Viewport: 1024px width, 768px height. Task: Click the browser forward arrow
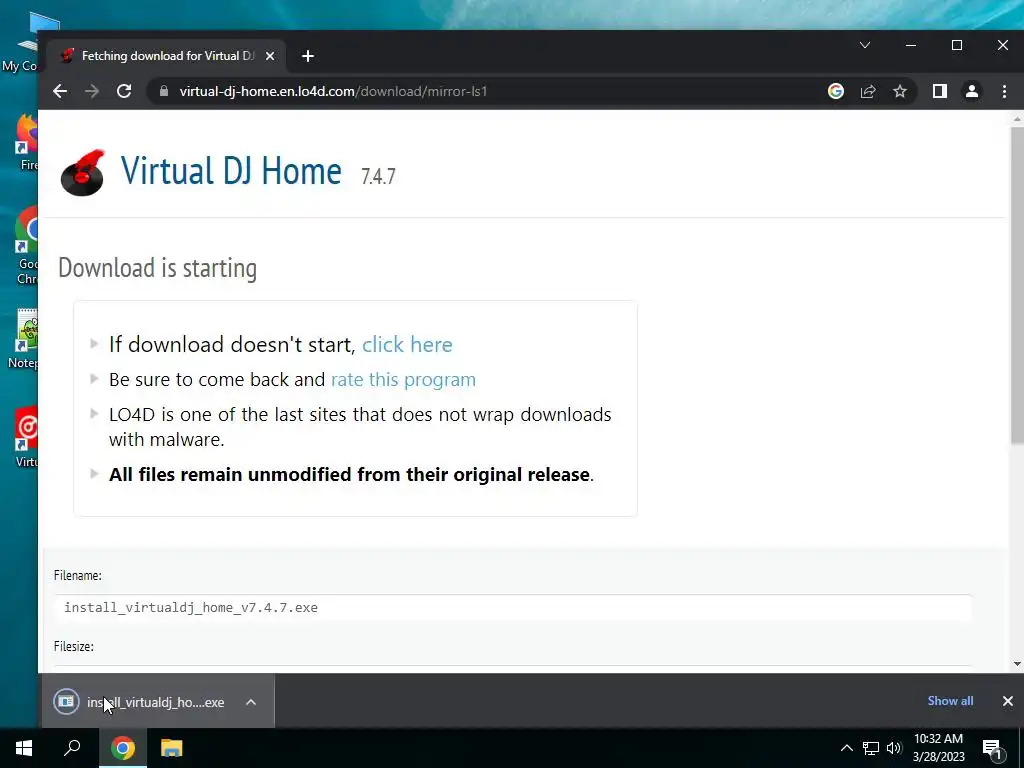[x=92, y=91]
